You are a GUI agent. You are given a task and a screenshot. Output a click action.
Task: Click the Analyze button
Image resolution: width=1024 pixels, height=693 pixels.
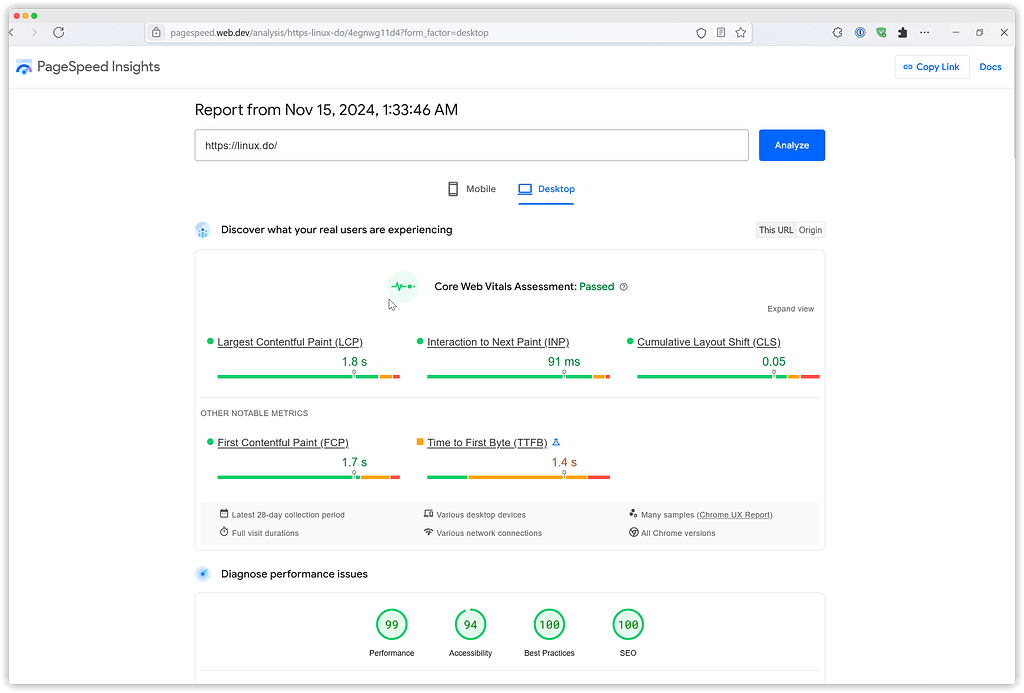pos(792,145)
